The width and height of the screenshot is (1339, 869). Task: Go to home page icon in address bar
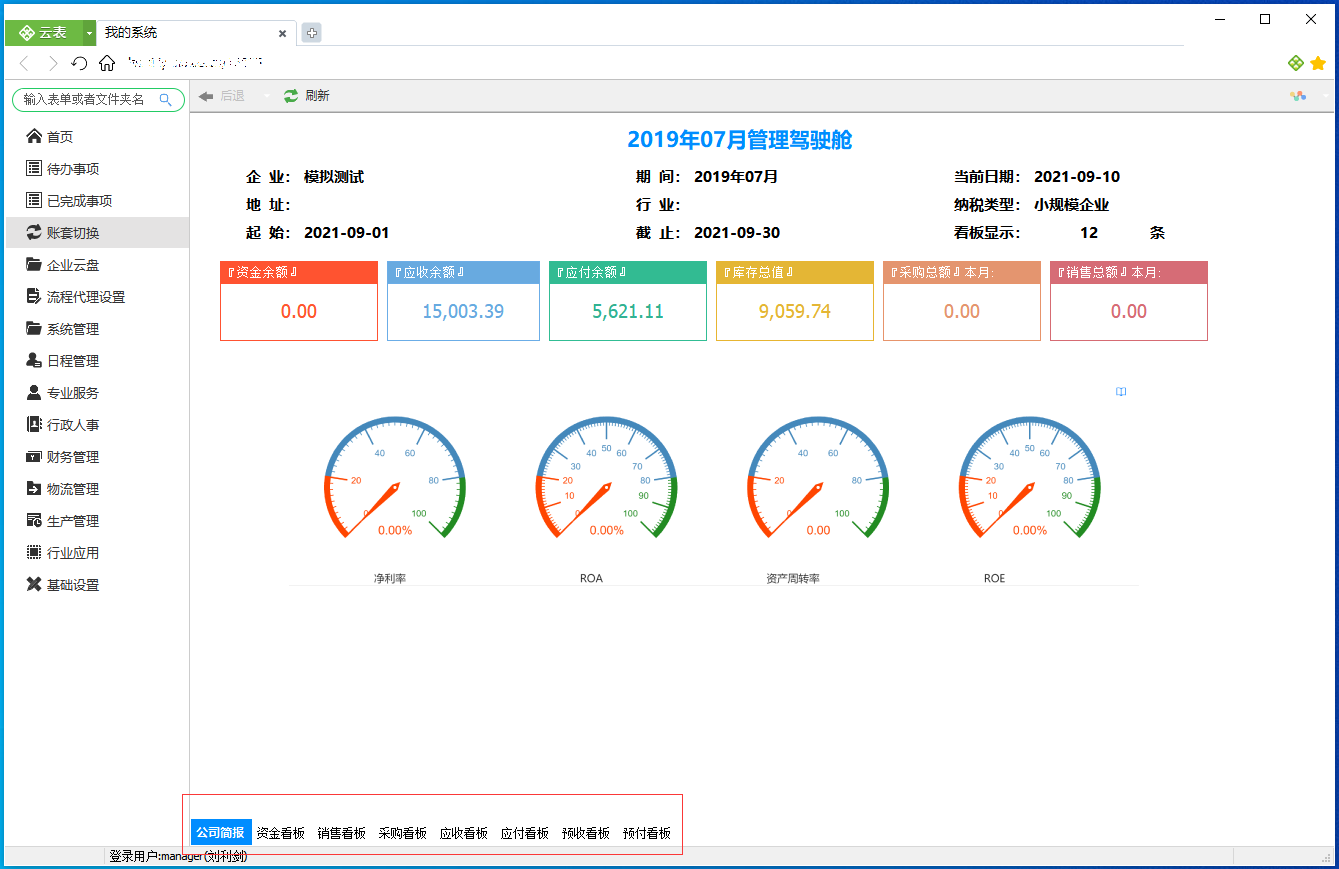coord(107,63)
